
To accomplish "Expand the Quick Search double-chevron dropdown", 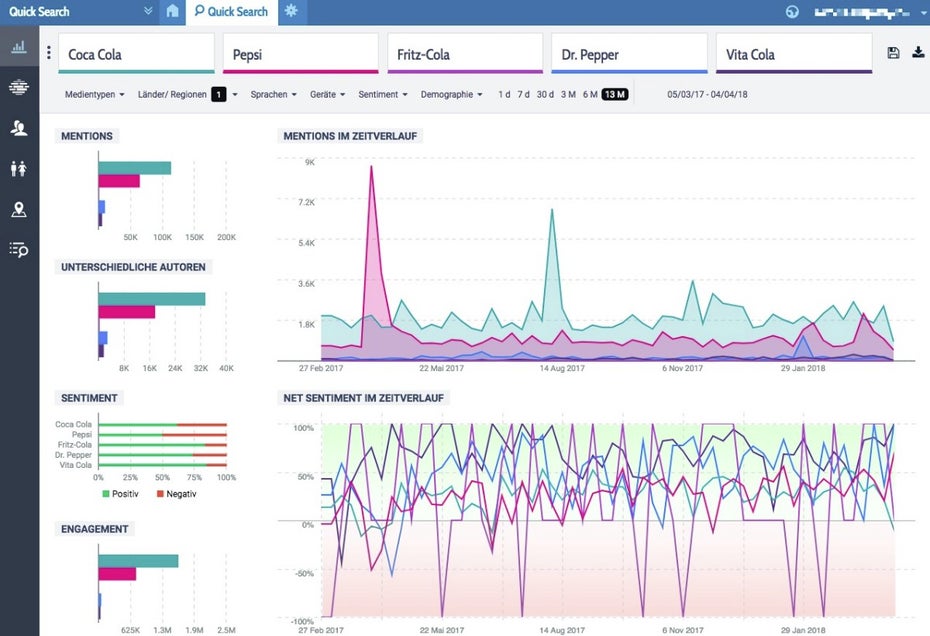I will [x=148, y=11].
